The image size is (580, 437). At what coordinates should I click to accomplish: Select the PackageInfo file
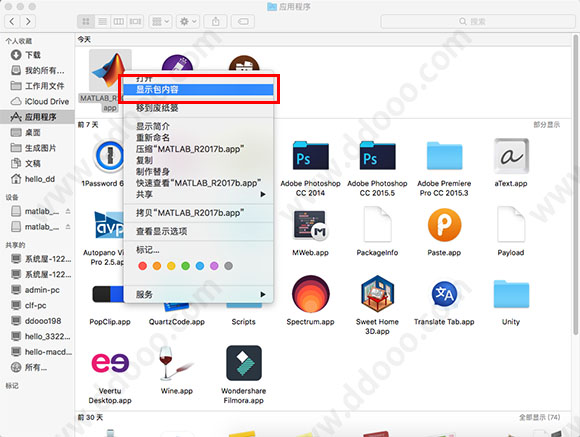(x=377, y=225)
